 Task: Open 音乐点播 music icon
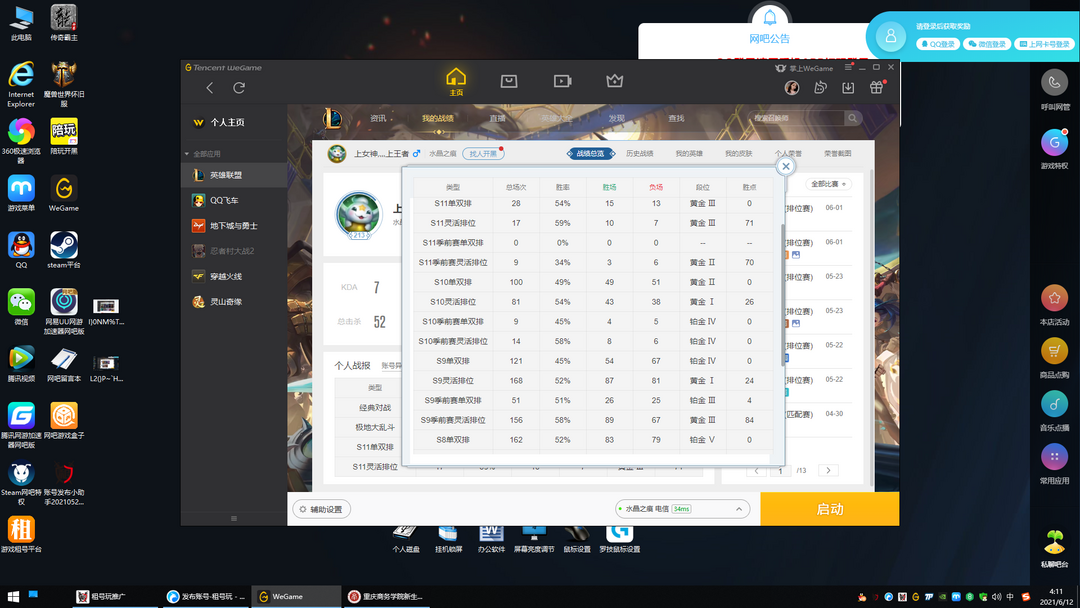pyautogui.click(x=1054, y=404)
